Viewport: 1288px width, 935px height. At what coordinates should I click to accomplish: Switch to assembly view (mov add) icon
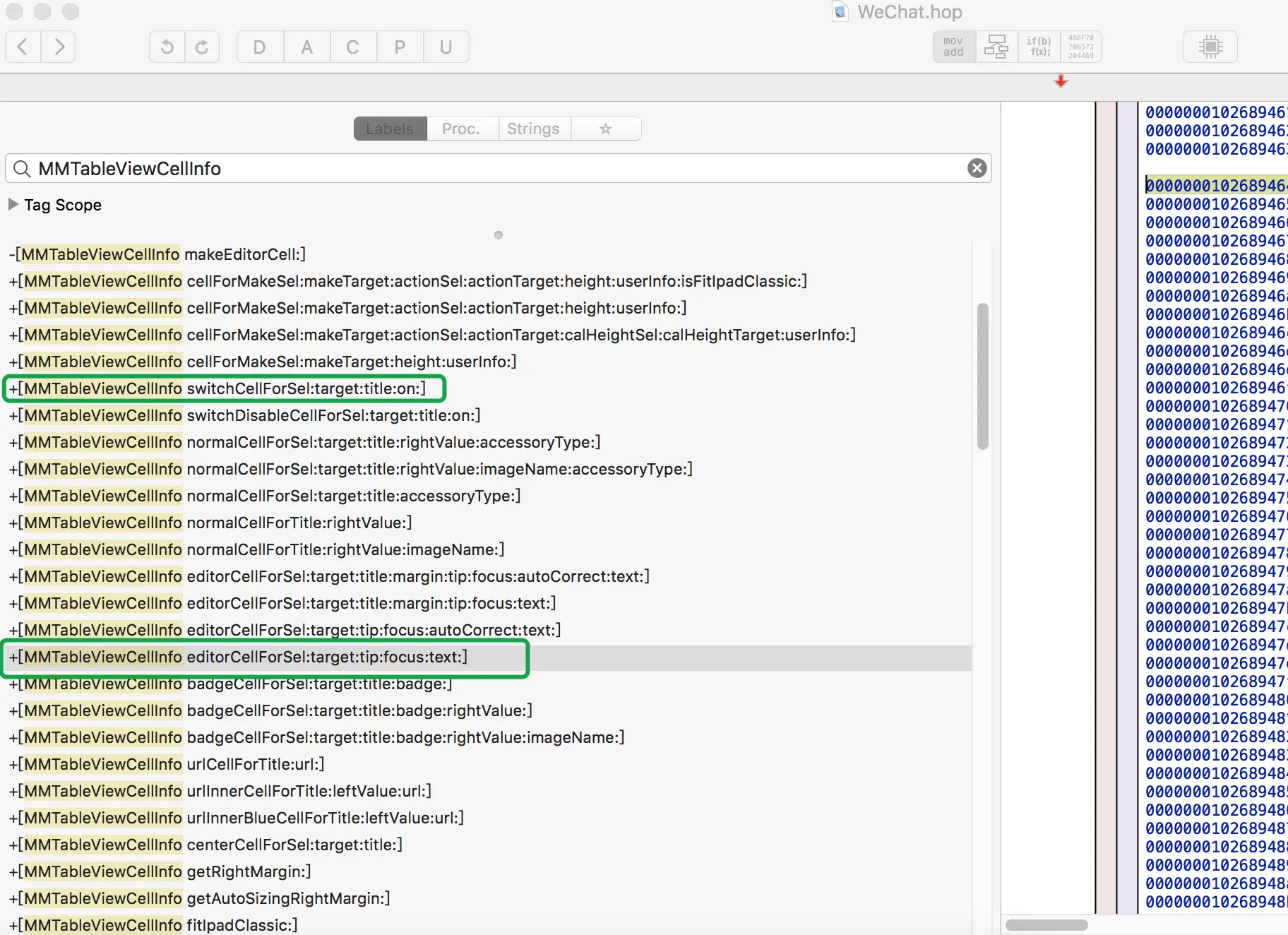954,47
